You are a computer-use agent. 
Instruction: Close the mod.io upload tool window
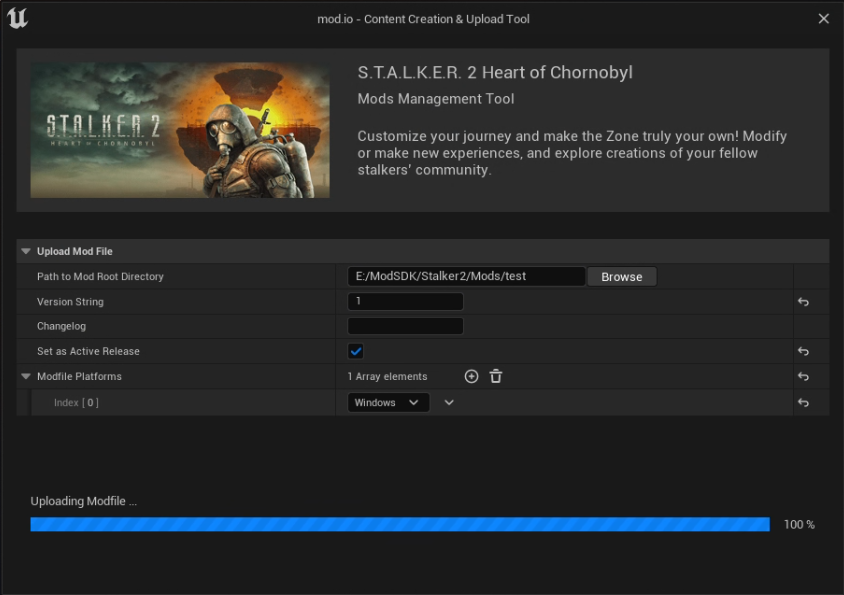point(823,19)
